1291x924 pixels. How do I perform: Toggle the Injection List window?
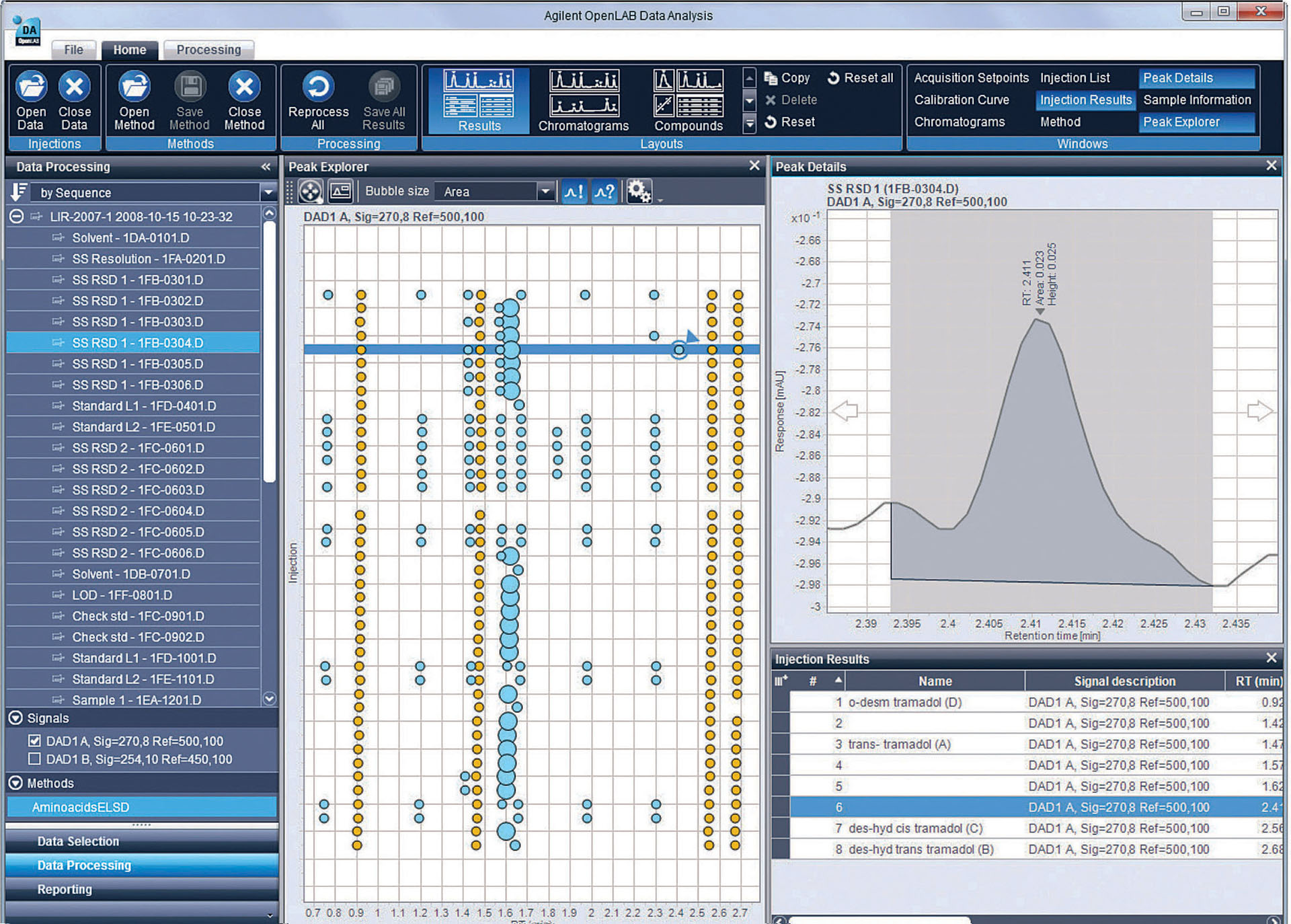point(1074,78)
